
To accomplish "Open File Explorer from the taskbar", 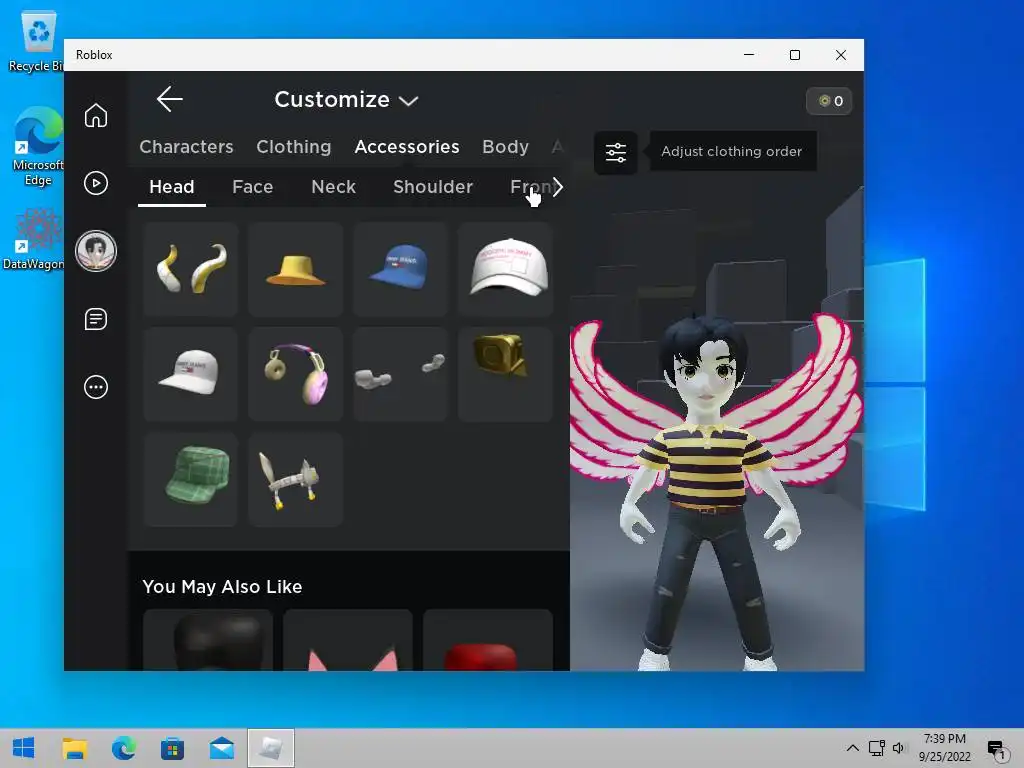I will (x=74, y=748).
